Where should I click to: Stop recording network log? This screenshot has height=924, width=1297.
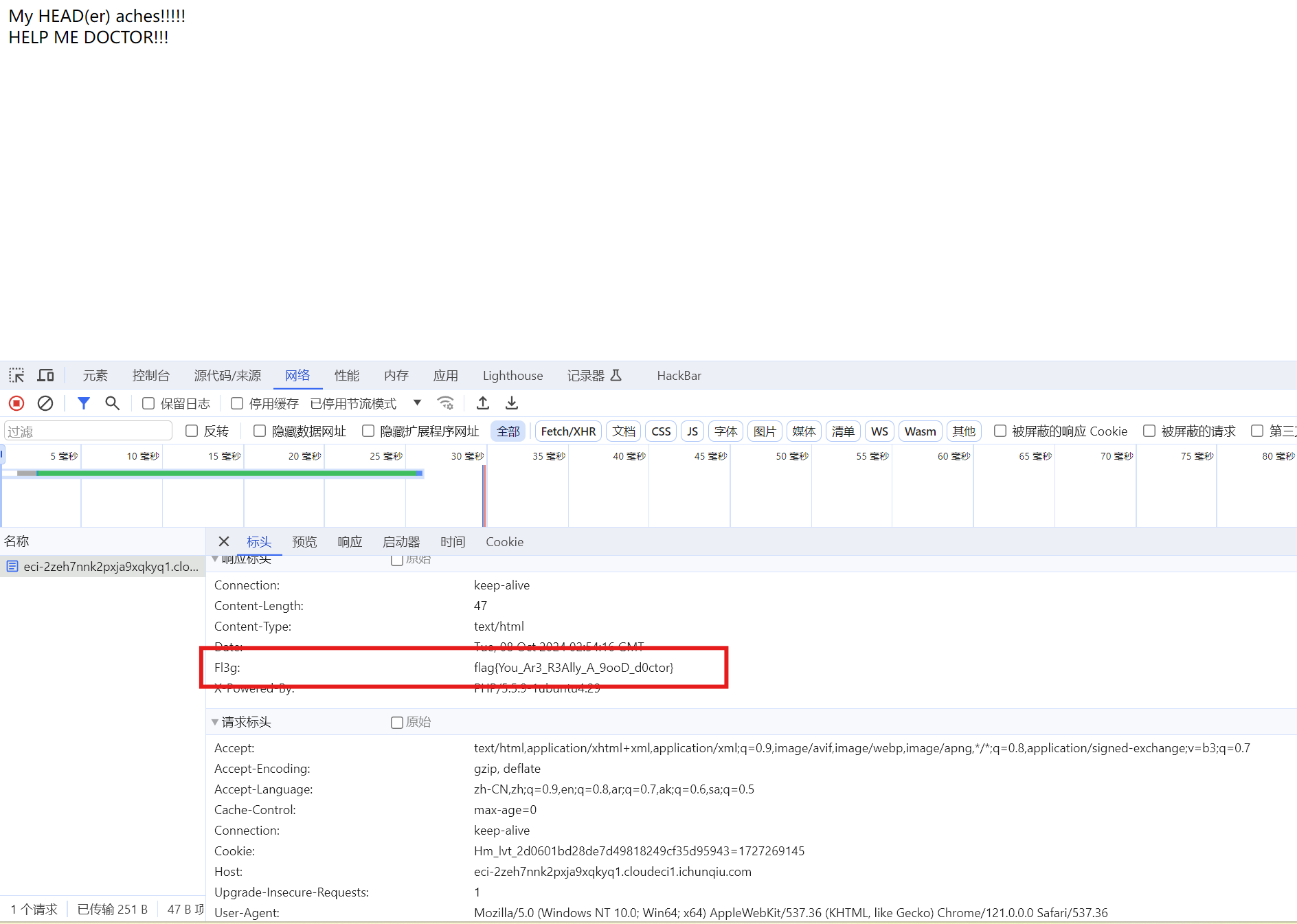point(16,403)
